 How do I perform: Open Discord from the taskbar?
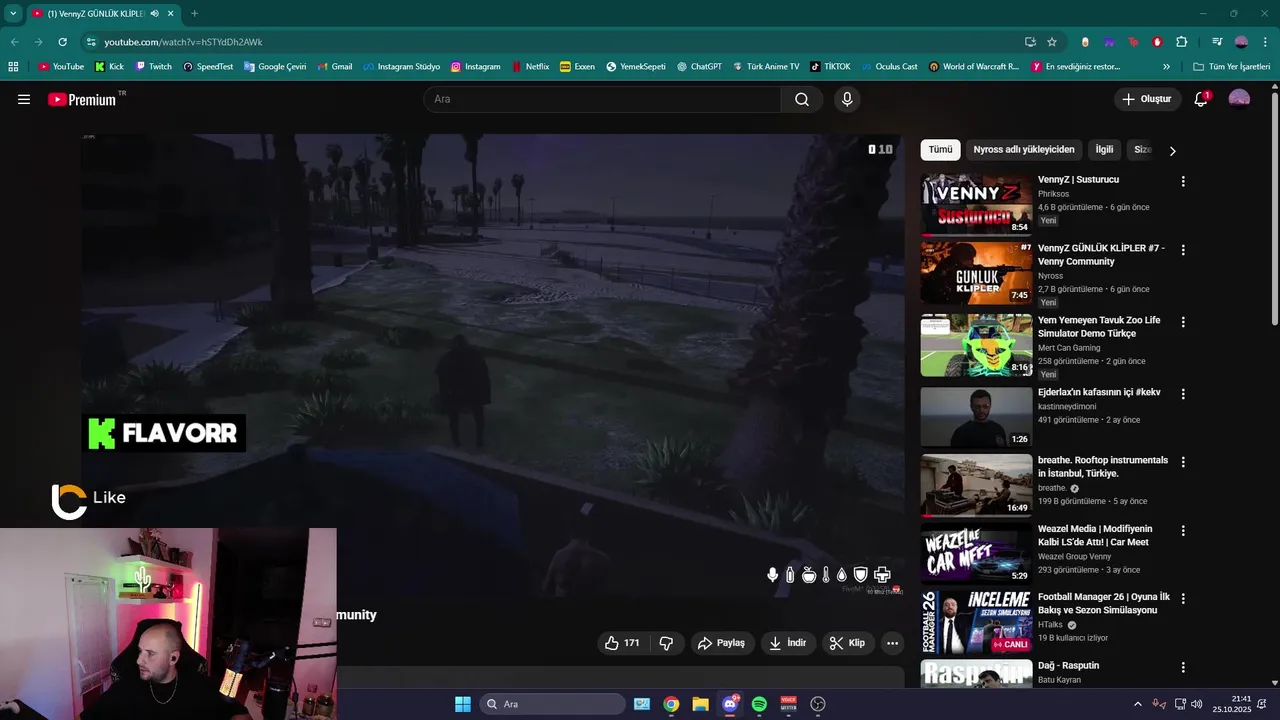pos(729,704)
